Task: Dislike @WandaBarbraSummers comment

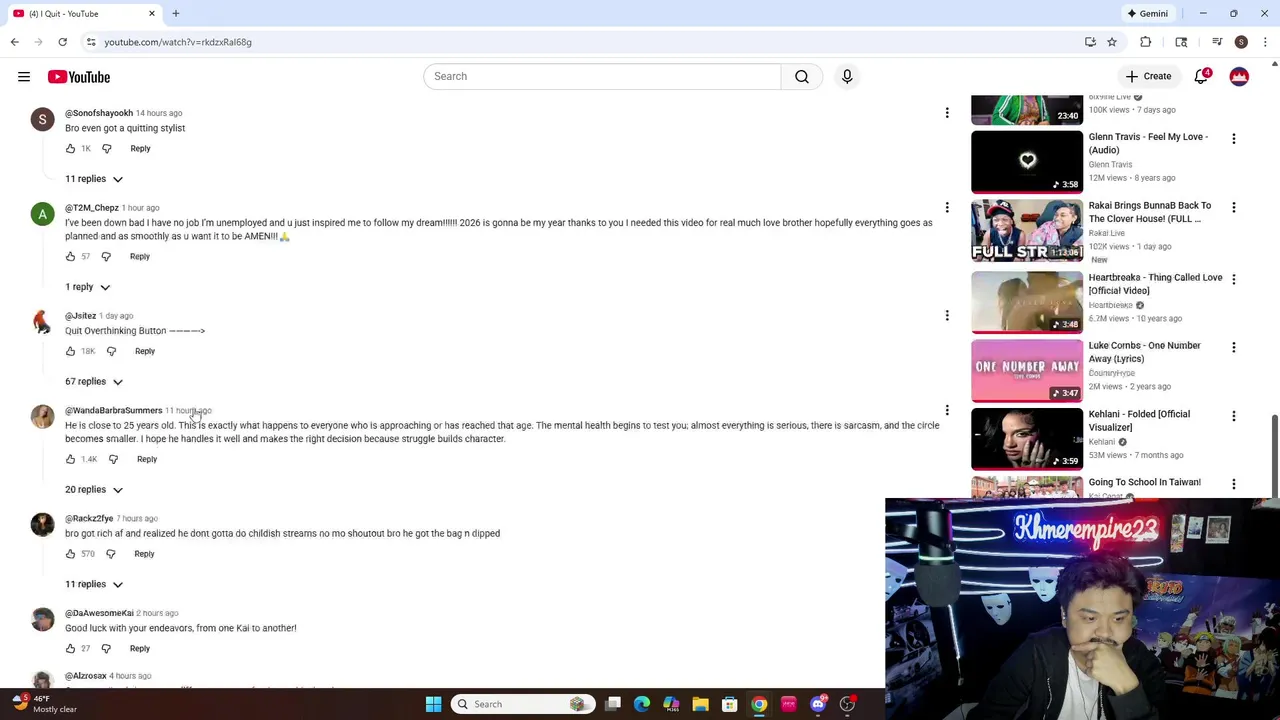Action: [113, 459]
